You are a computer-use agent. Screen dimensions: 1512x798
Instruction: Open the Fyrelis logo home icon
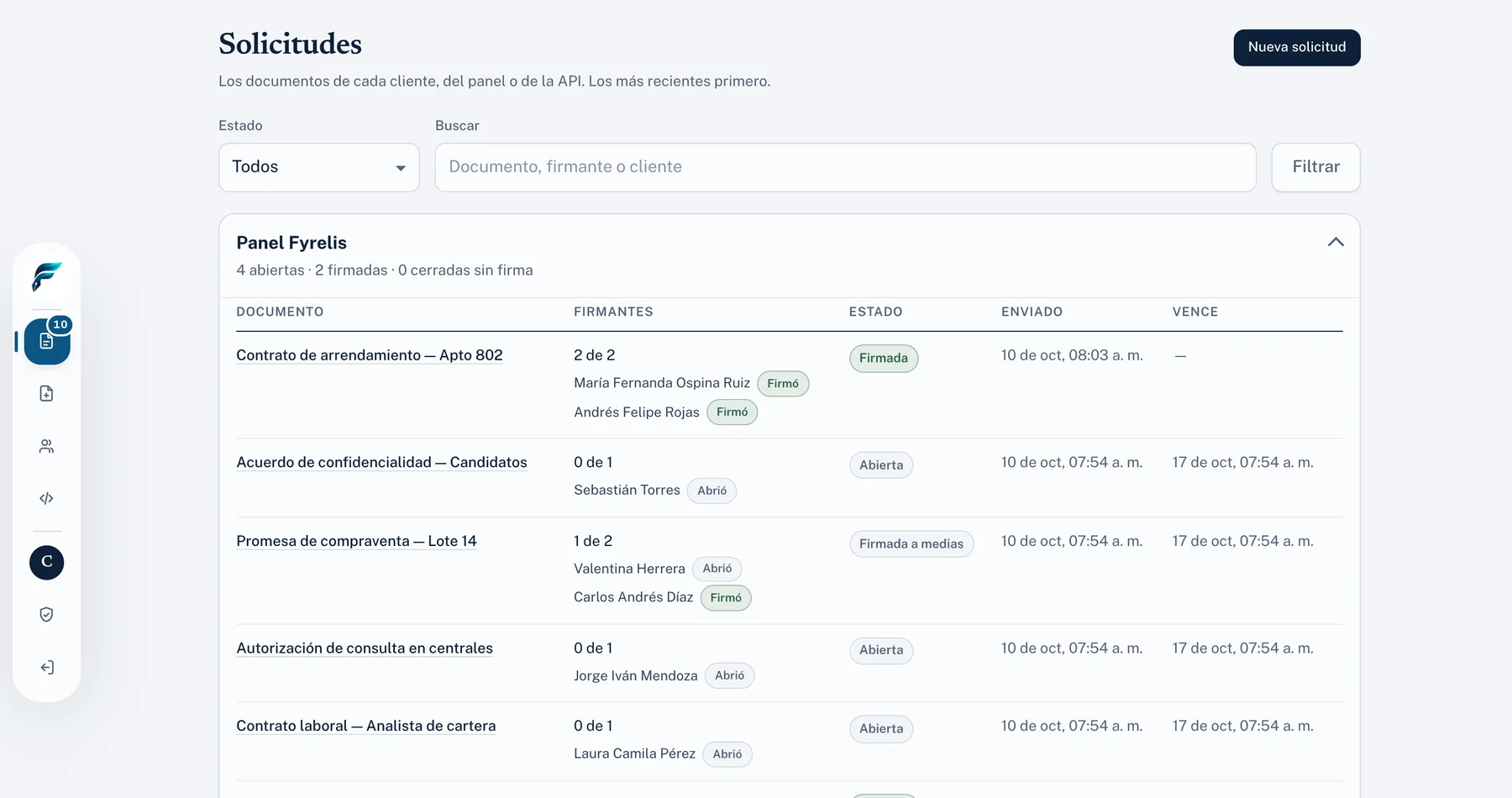click(x=46, y=277)
